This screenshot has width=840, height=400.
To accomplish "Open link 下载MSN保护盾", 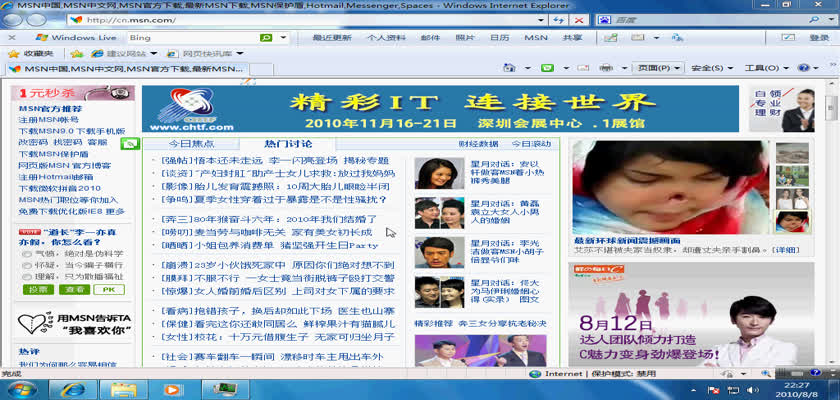I will [54, 154].
